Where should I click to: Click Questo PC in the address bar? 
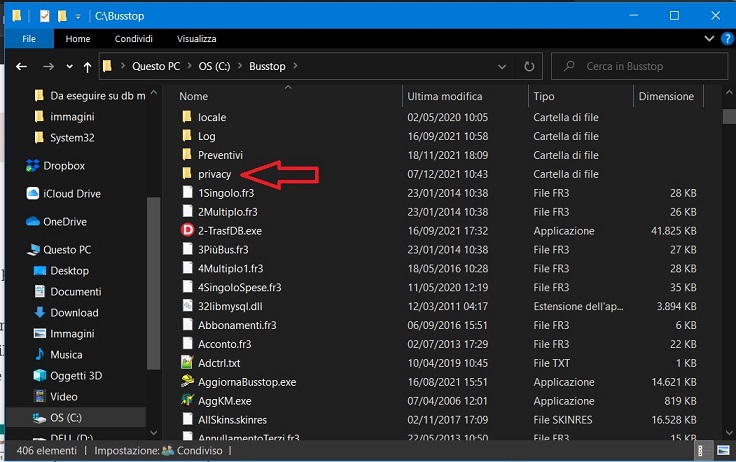click(x=156, y=66)
